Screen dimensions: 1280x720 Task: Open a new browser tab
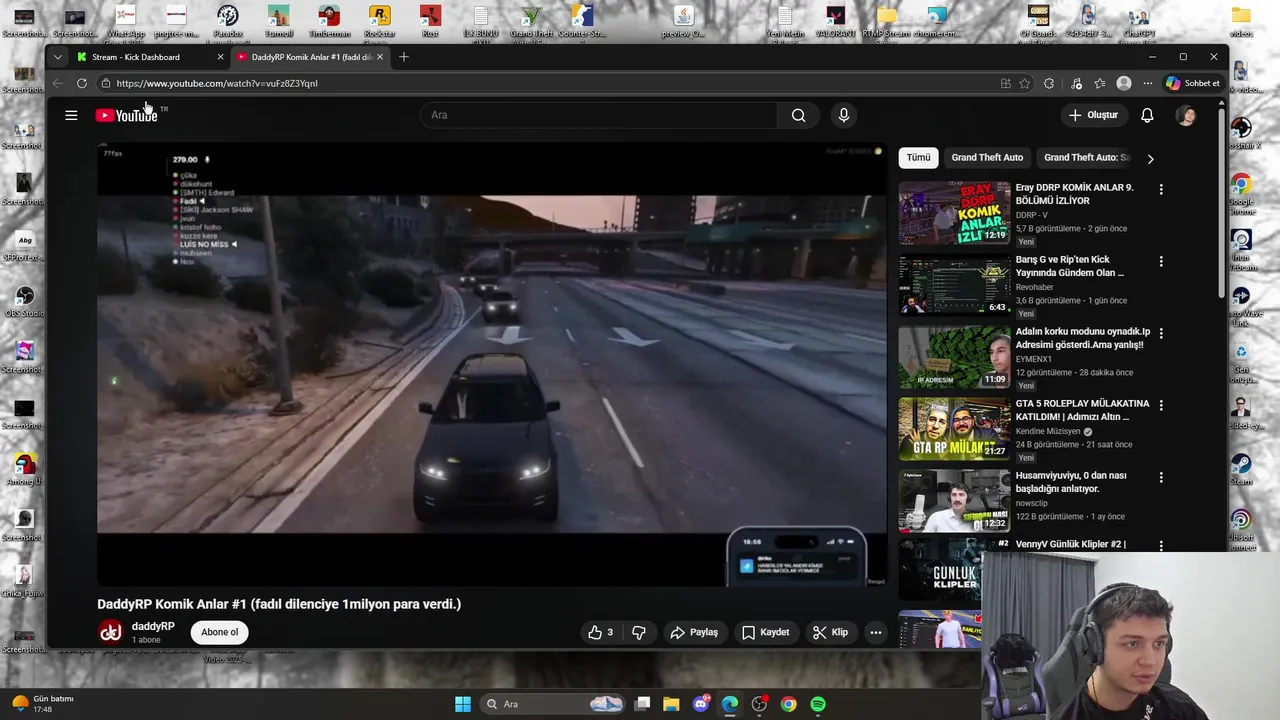404,57
